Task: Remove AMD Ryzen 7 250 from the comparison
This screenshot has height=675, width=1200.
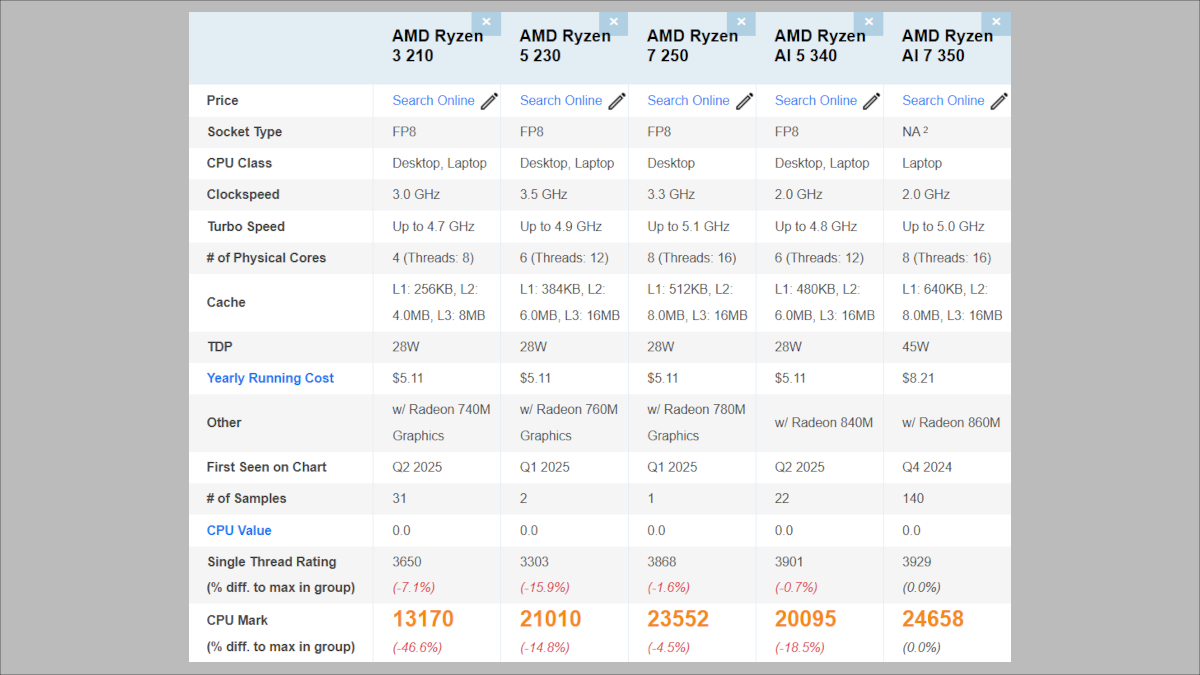Action: point(741,21)
